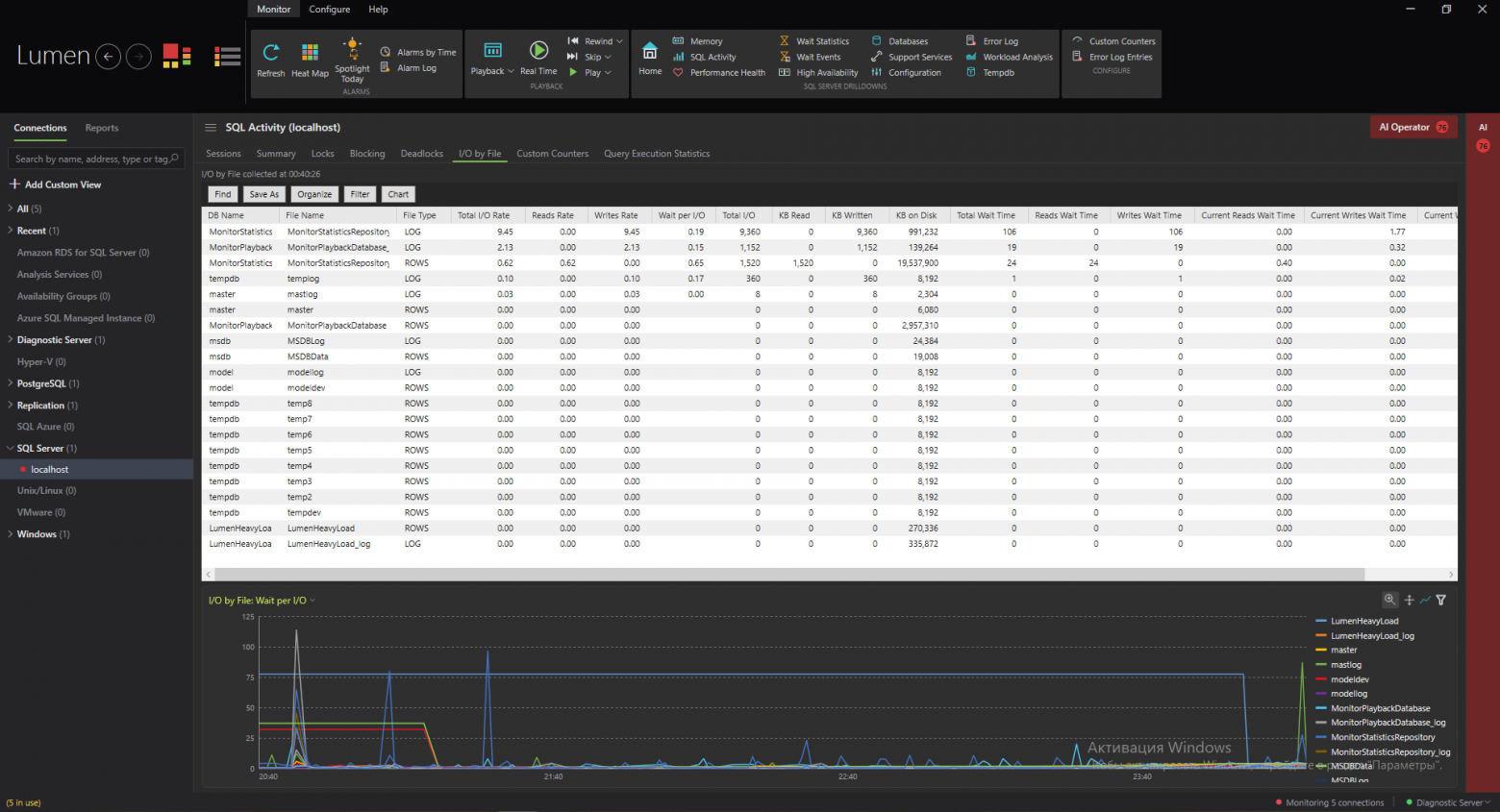Toggle the line chart style icon
This screenshot has height=812, width=1500.
1425,600
